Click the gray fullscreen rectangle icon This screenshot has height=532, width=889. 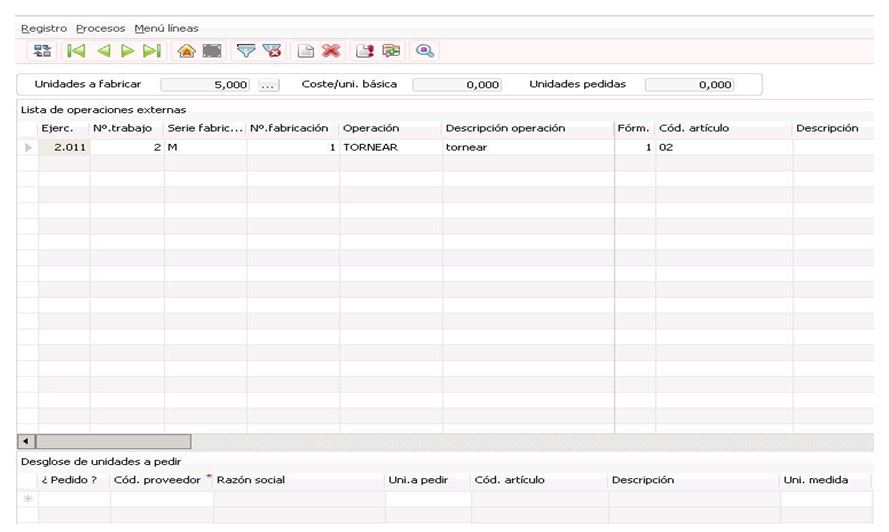pyautogui.click(x=212, y=51)
